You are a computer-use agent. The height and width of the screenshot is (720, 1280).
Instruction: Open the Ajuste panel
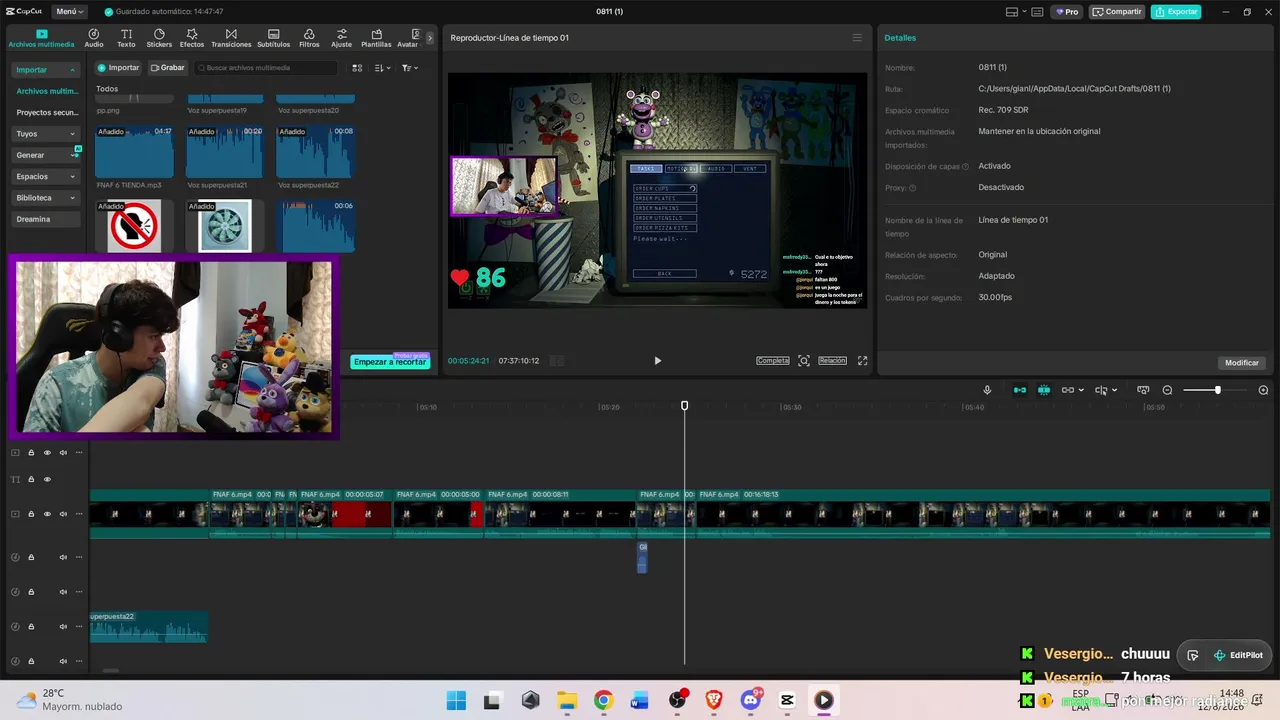(x=342, y=38)
